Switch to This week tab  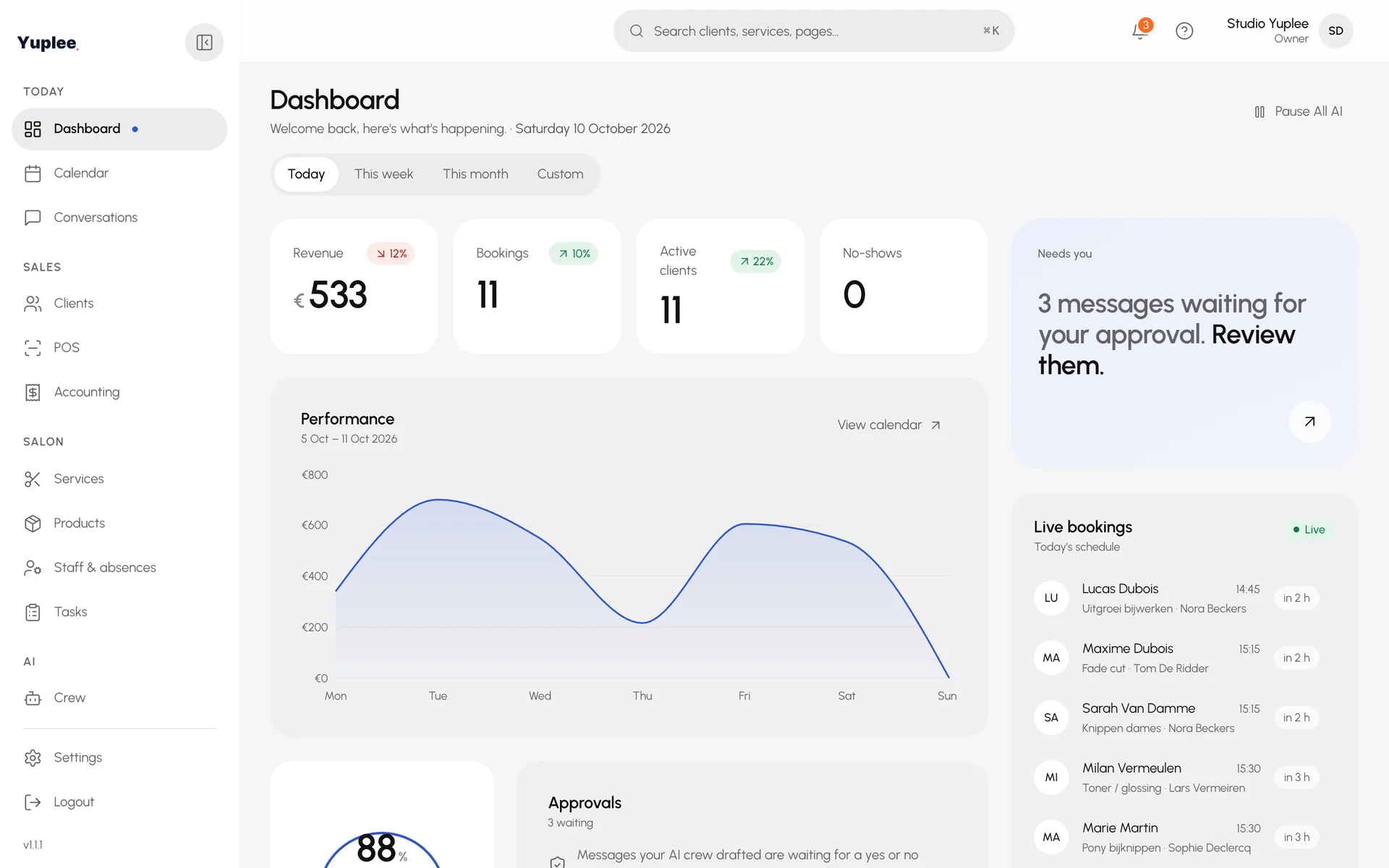[x=383, y=174]
